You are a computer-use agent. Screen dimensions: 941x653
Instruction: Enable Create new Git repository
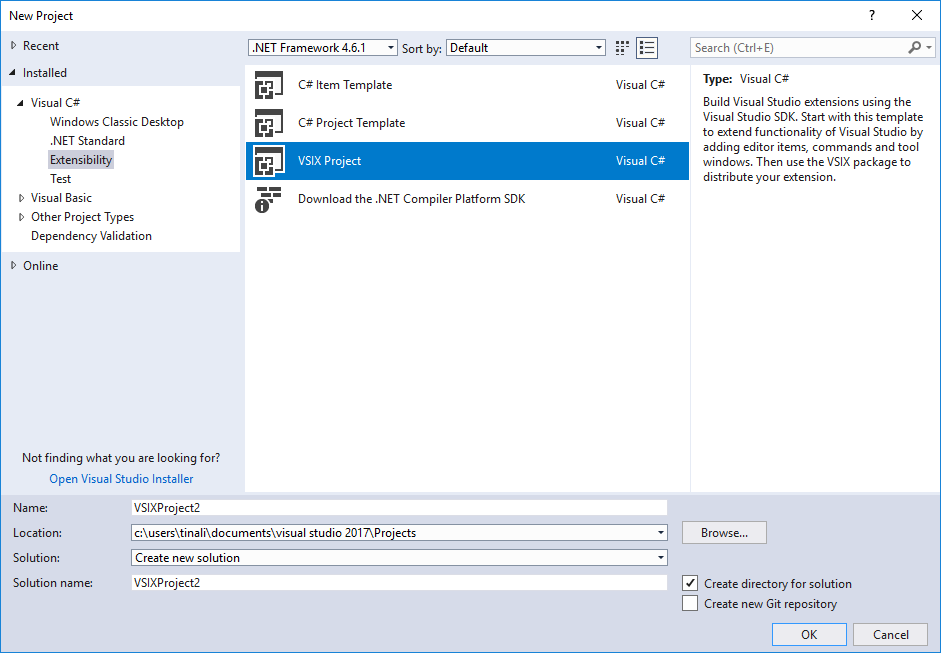click(x=690, y=603)
